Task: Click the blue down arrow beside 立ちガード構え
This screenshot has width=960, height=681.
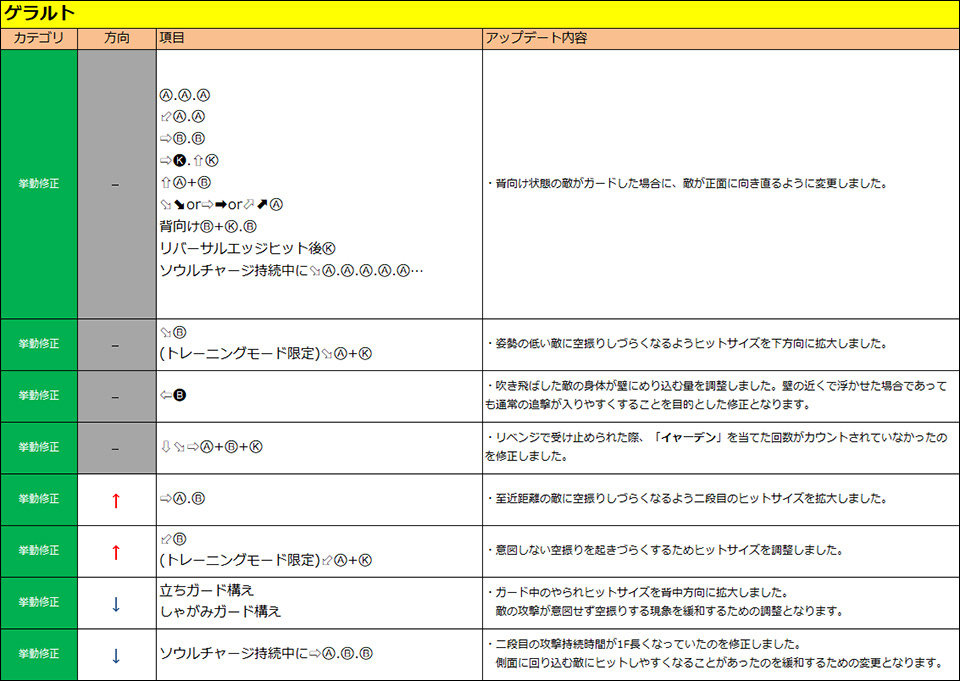Action: 116,604
